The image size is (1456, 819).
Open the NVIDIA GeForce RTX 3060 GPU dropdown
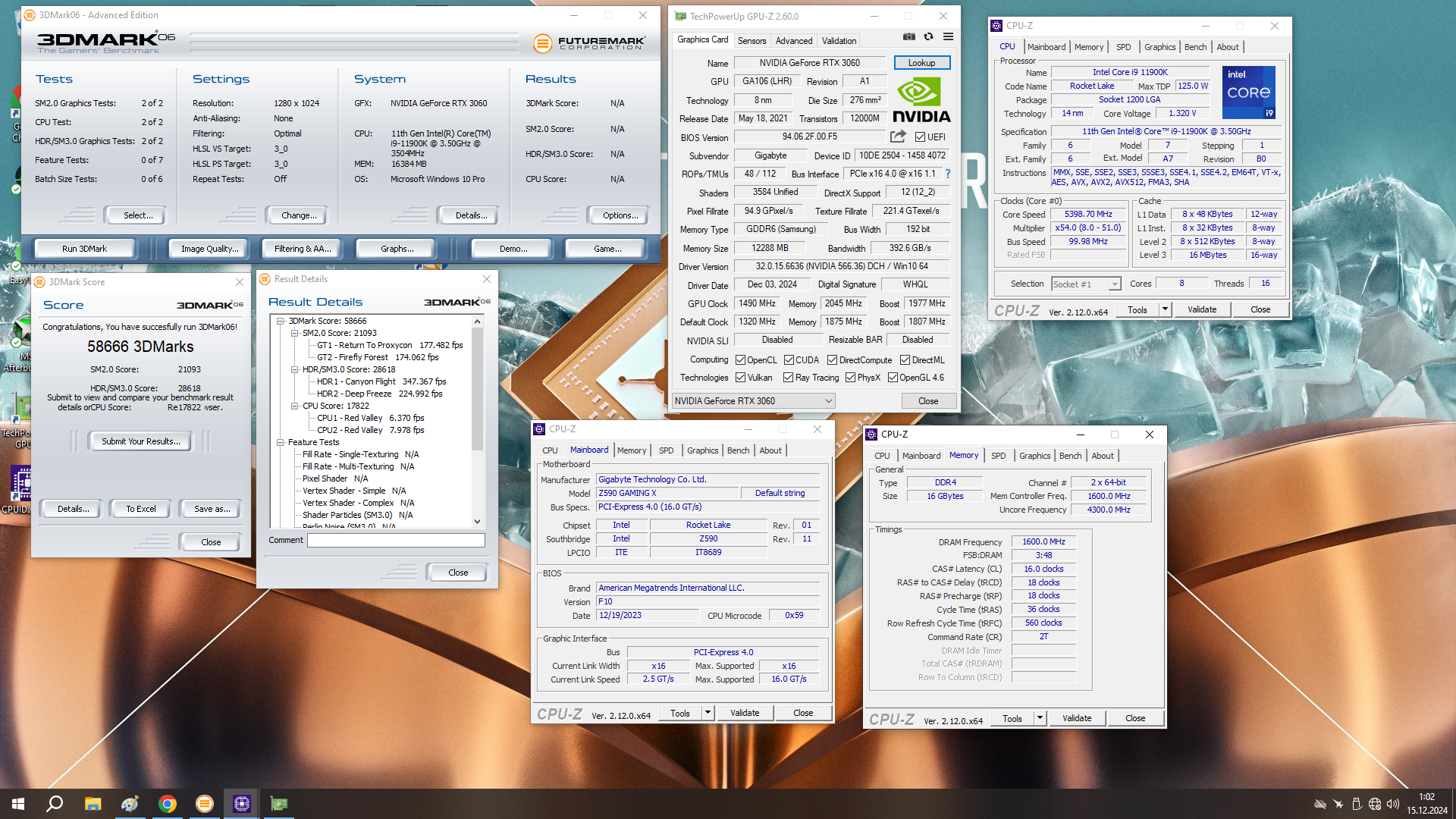[x=754, y=400]
